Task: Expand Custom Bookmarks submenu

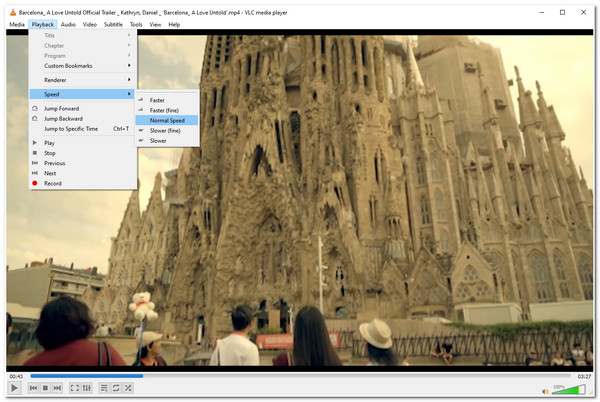Action: 83,66
